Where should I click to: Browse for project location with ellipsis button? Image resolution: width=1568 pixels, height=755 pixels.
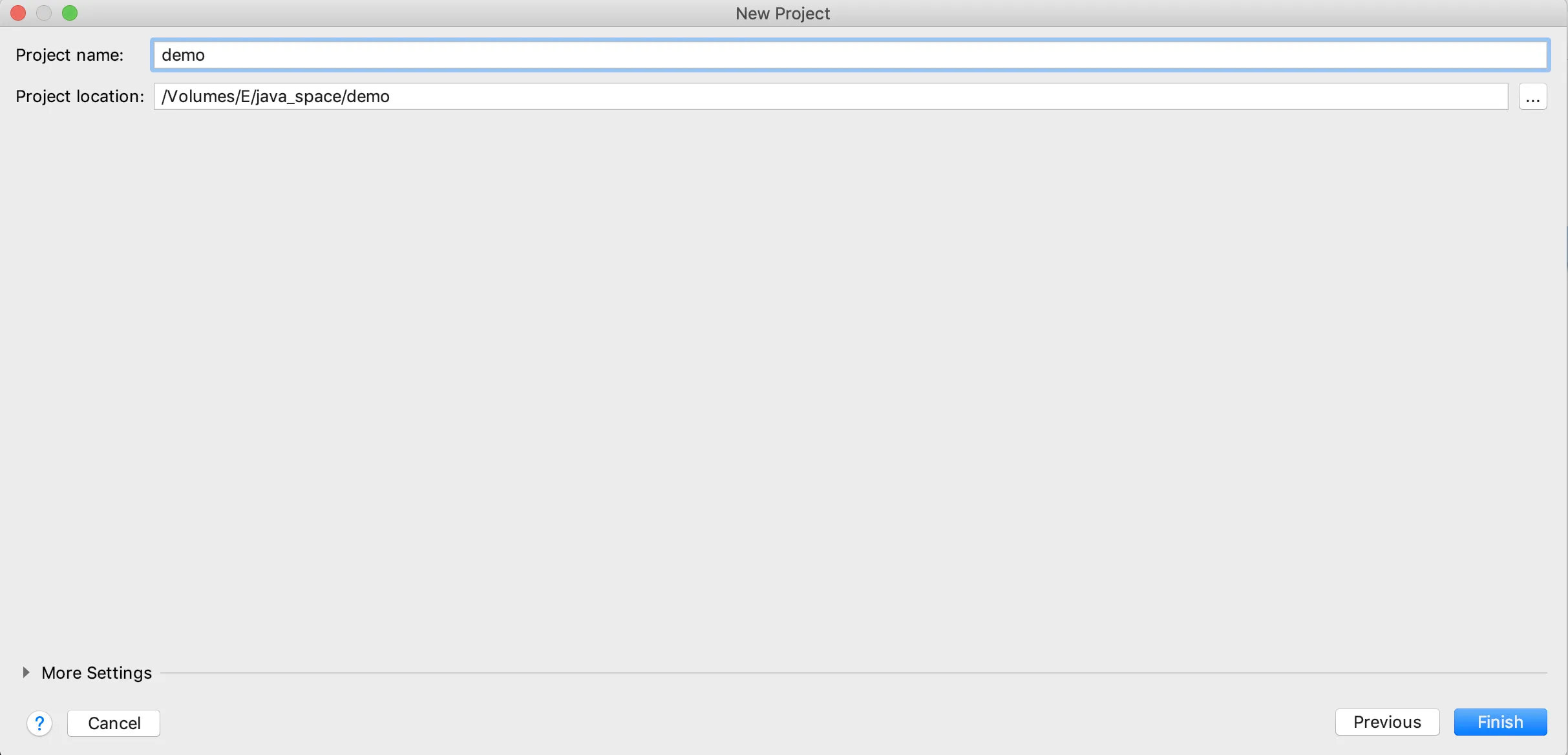pos(1532,96)
